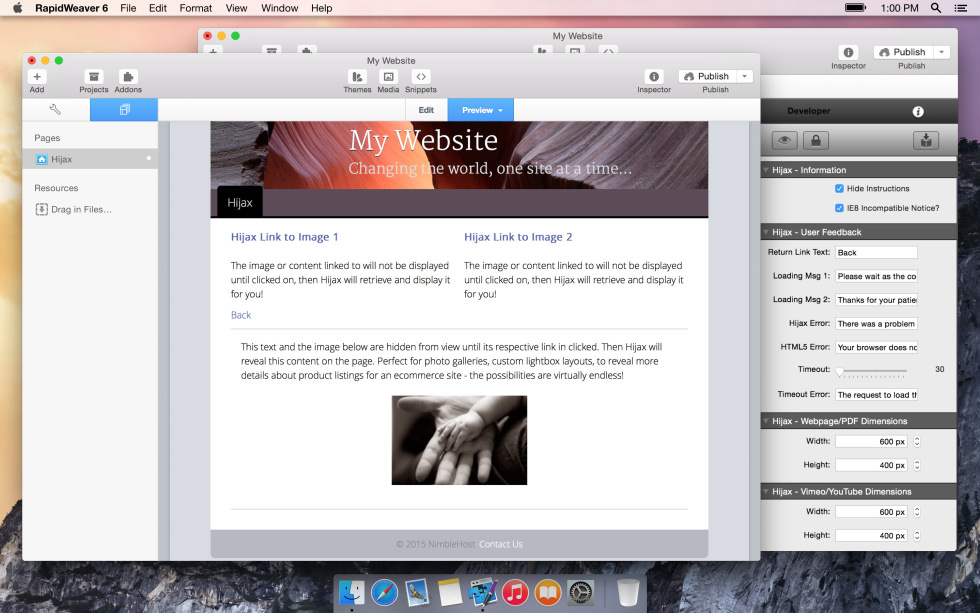The height and width of the screenshot is (613, 980).
Task: Click the Hijax navigation tab in preview
Action: pos(240,202)
